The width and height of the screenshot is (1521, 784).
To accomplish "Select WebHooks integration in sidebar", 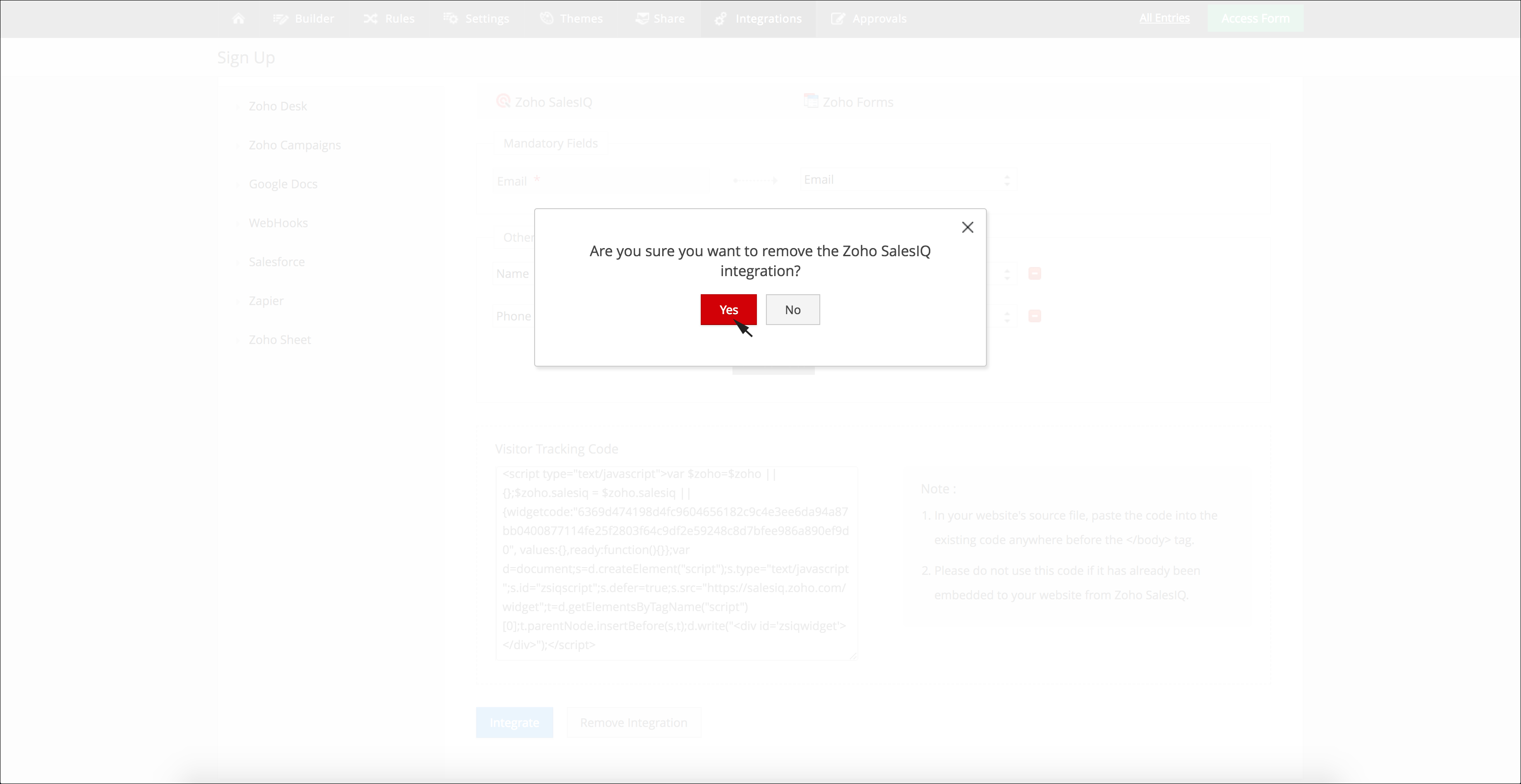I will pyautogui.click(x=278, y=223).
